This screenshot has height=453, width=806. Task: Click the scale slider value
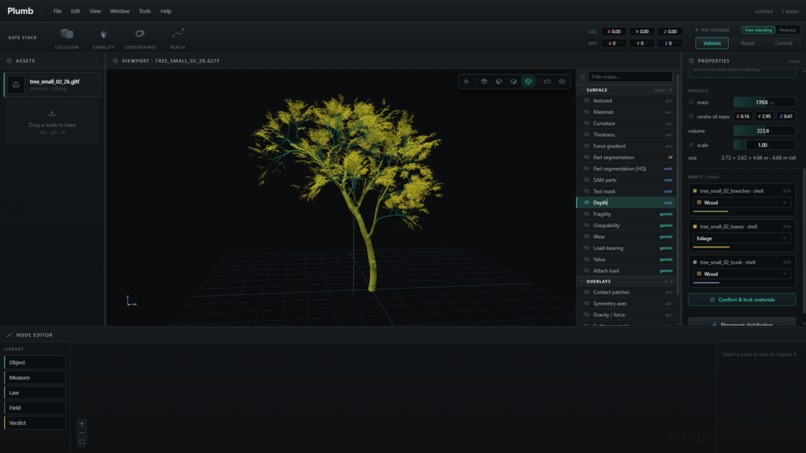(x=764, y=145)
